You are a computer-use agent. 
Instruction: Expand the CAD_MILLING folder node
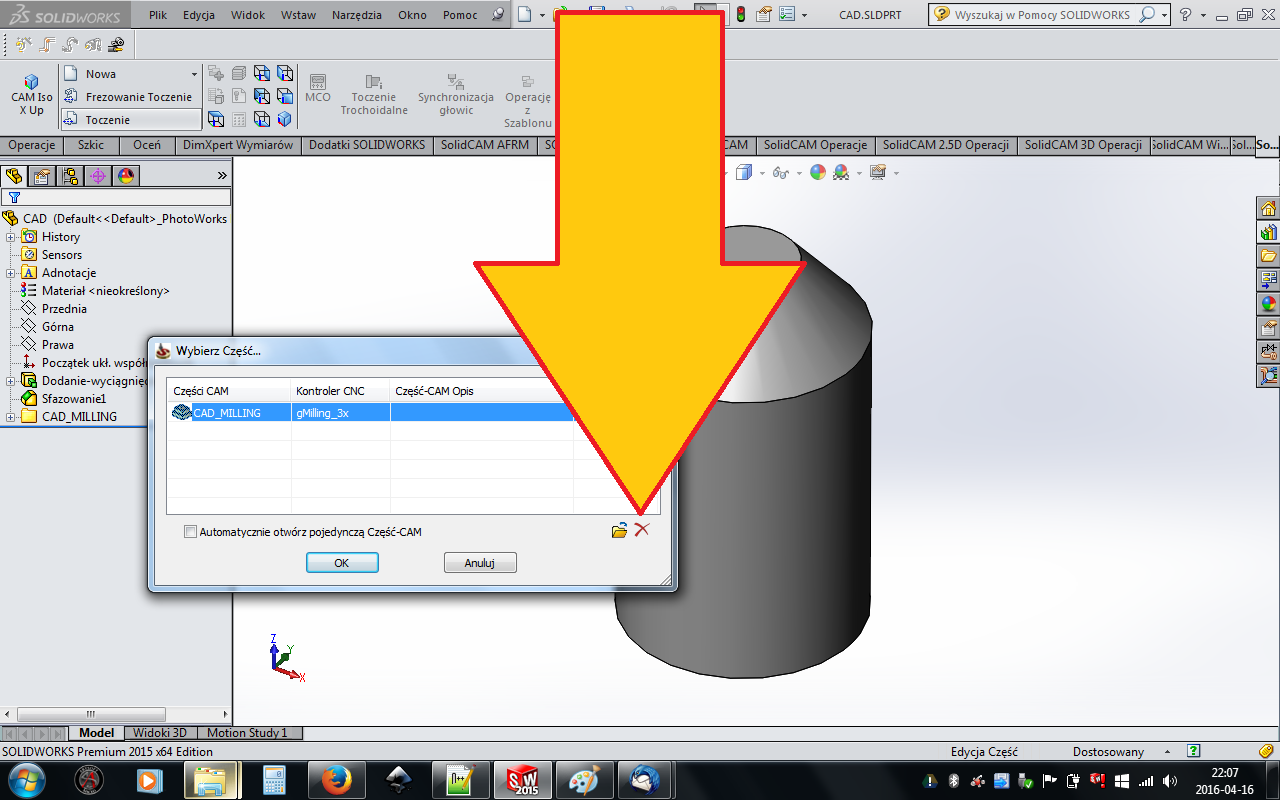point(11,417)
